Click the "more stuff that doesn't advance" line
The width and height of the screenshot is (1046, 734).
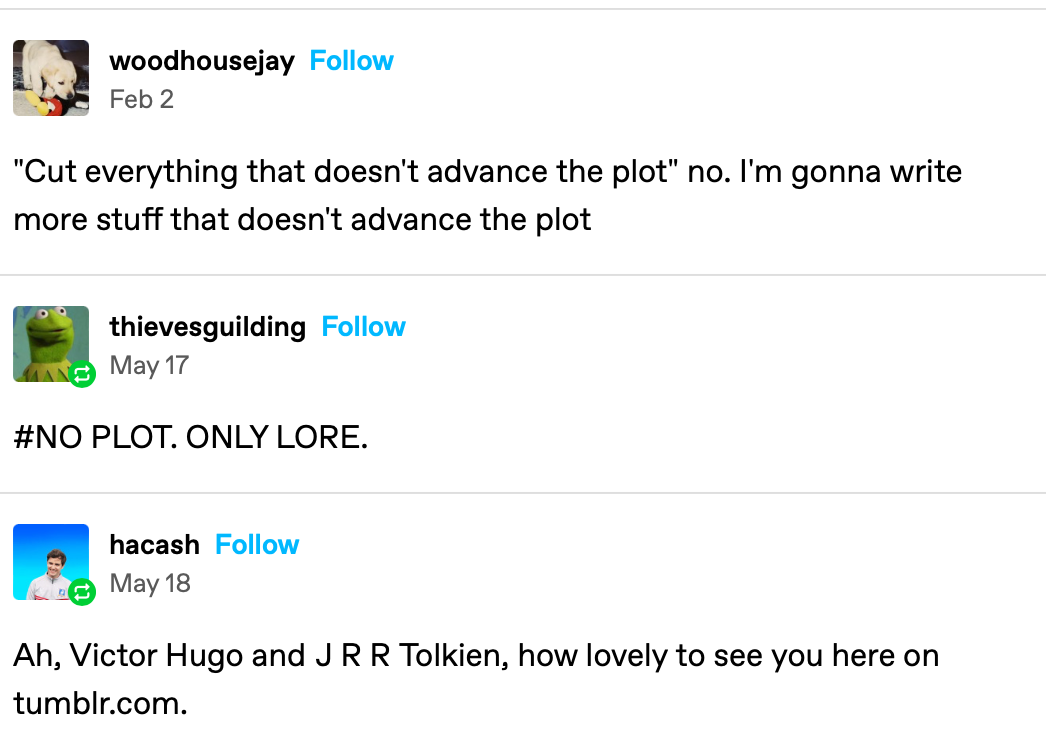pos(302,218)
